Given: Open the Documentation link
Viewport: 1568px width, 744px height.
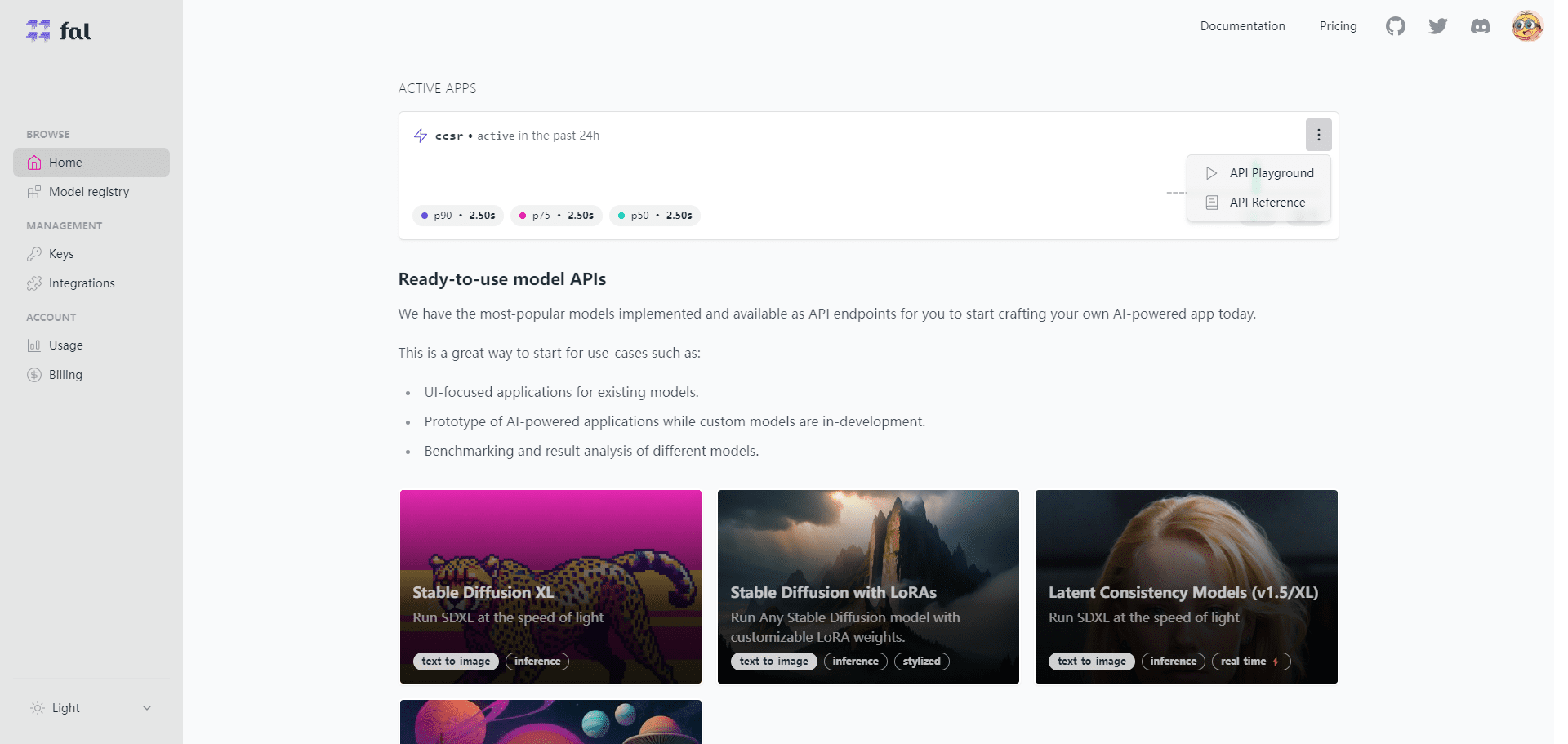Looking at the screenshot, I should point(1242,26).
